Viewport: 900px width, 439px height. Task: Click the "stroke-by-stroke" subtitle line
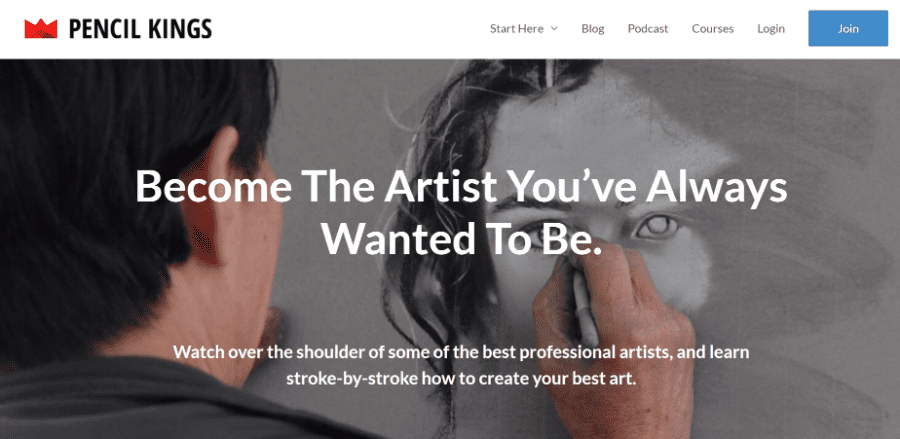click(461, 379)
